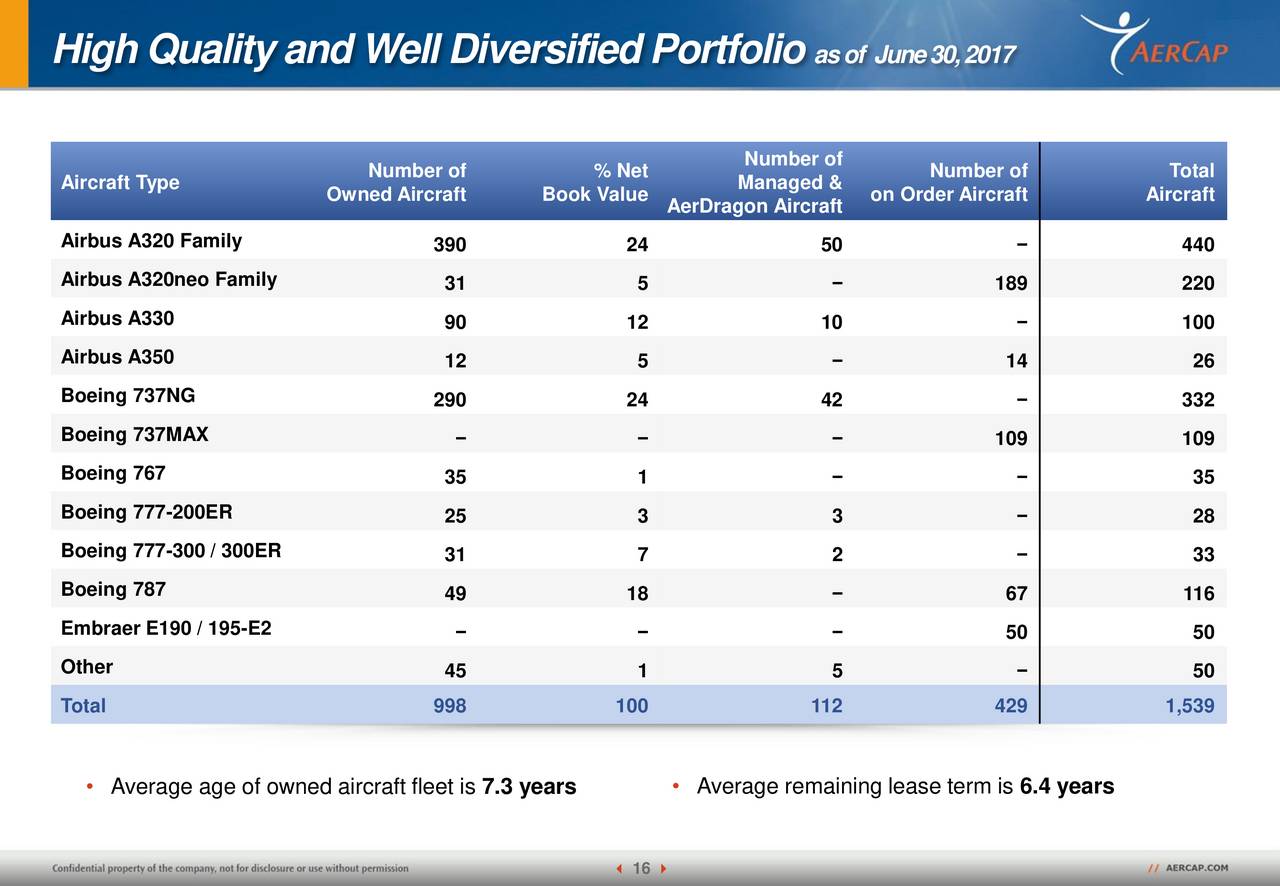Click the as of June 30, 2017 subtitle
The width and height of the screenshot is (1280, 886).
[915, 53]
